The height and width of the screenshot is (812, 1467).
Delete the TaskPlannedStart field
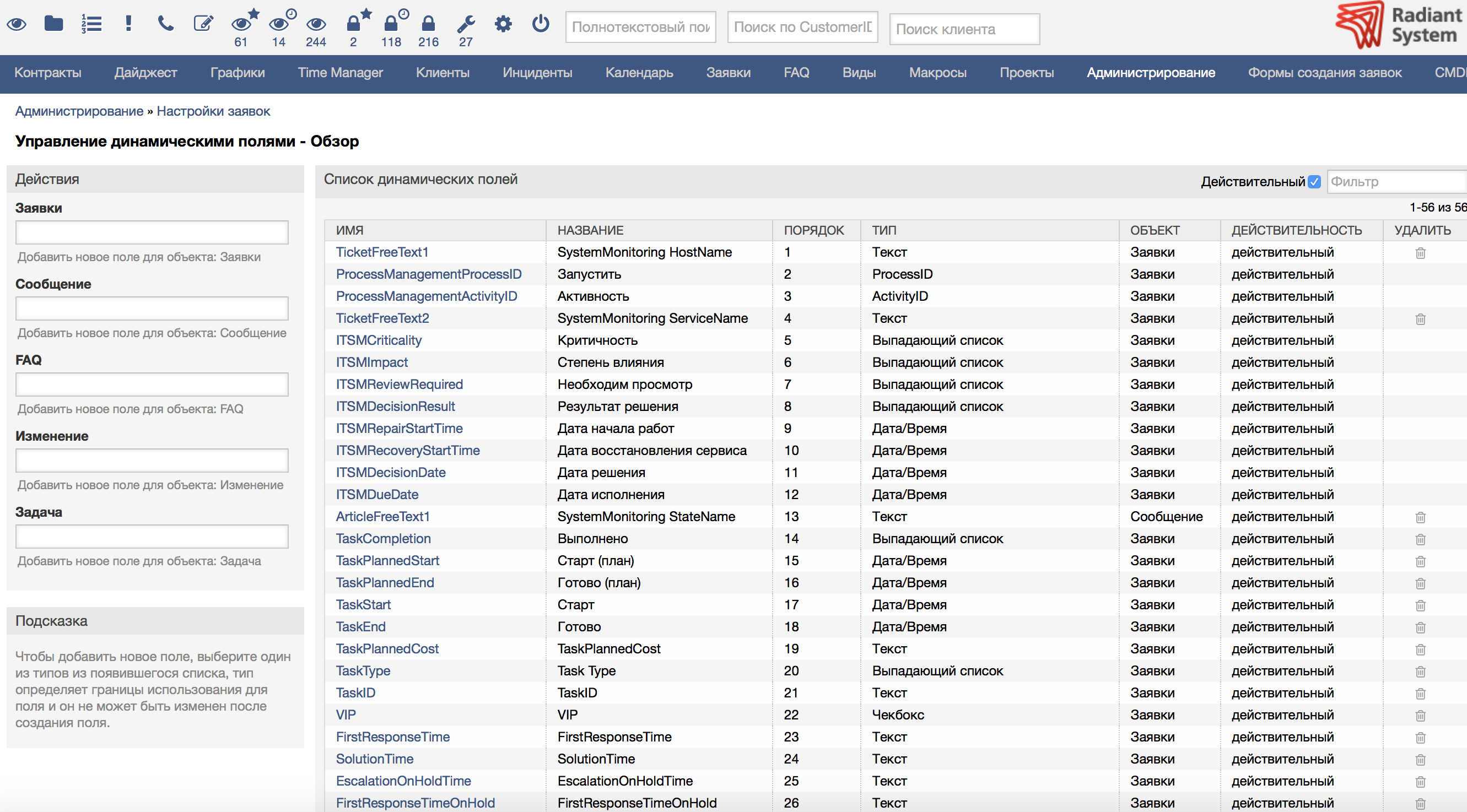(1420, 561)
